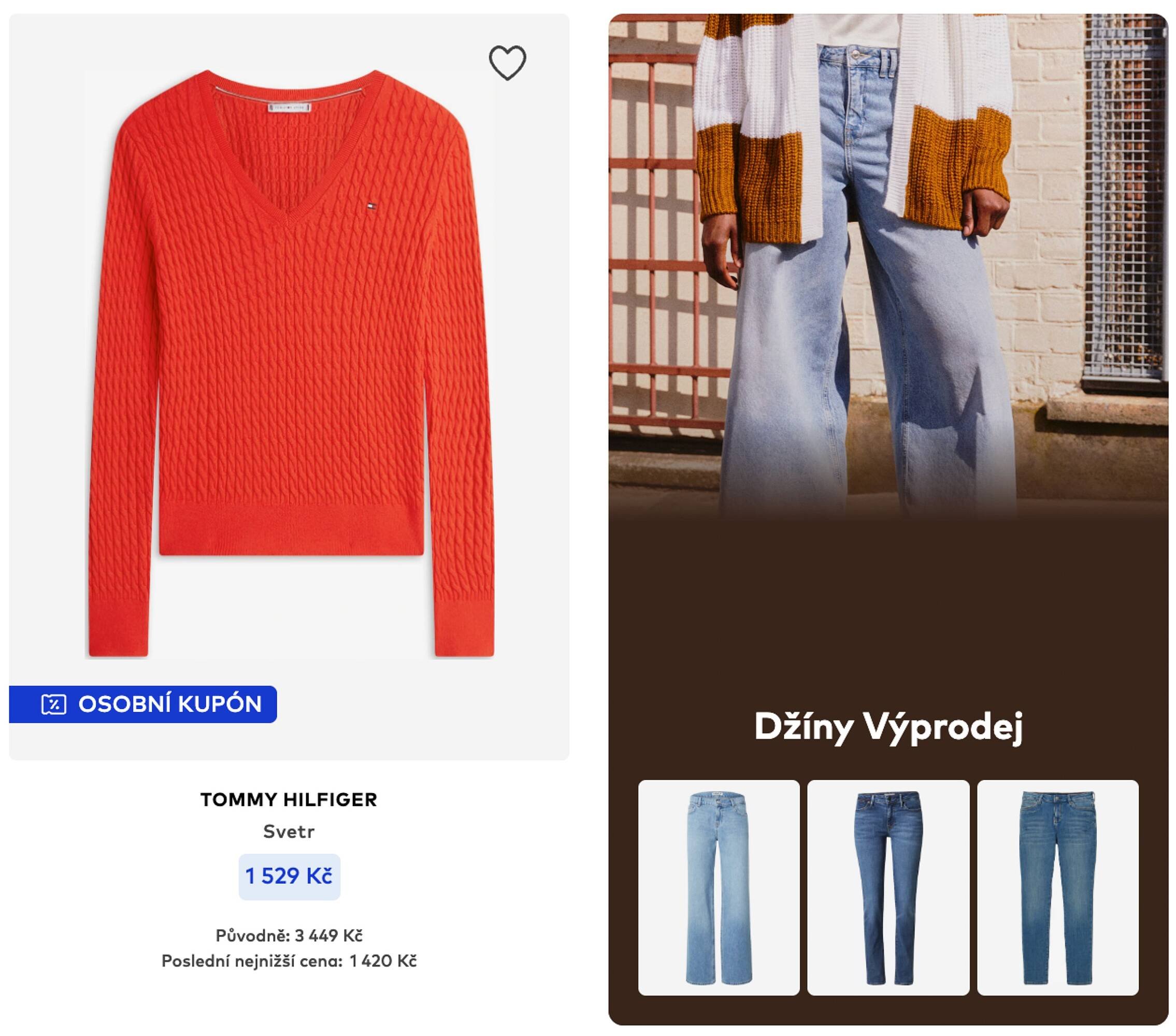Open the banner photo of model in jeans
The width and height of the screenshot is (1176, 1036).
(x=888, y=265)
